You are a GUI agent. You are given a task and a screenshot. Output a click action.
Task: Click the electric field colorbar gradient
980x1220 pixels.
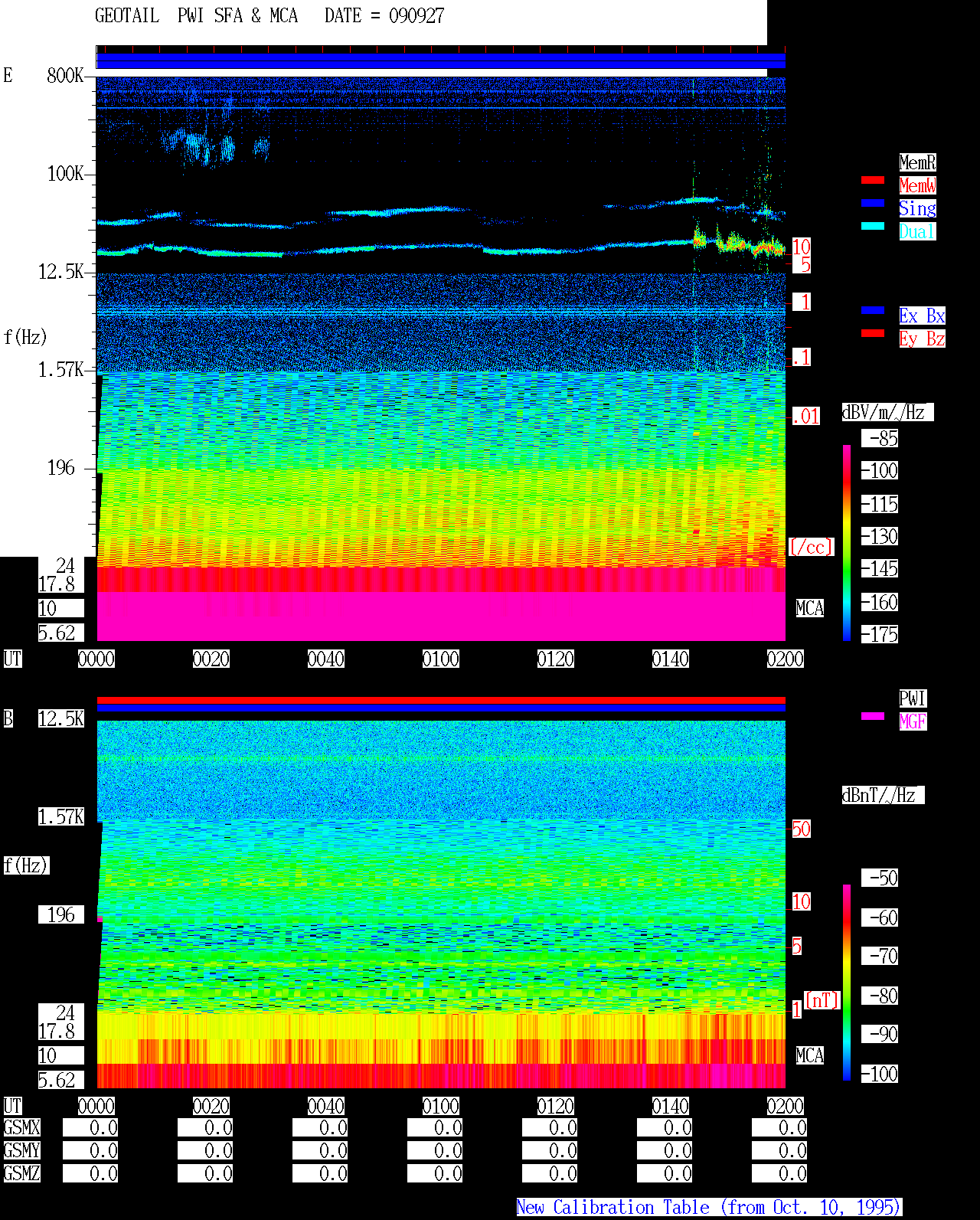tap(847, 542)
